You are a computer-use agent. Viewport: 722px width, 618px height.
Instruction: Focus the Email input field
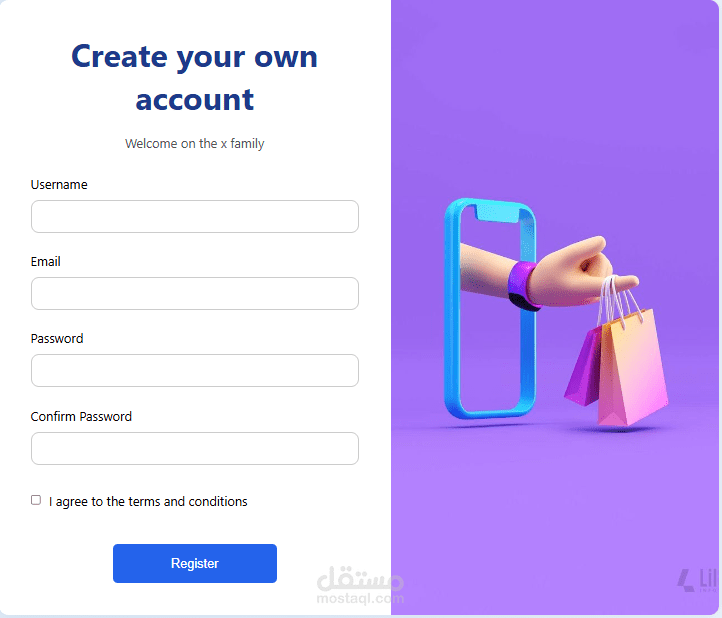coord(195,293)
